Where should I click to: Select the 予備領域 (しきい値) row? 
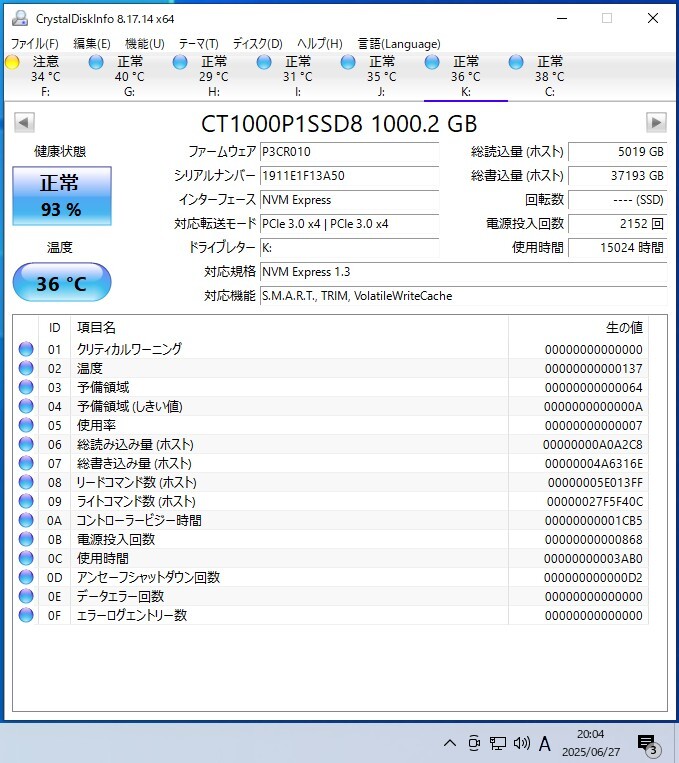tap(330, 406)
